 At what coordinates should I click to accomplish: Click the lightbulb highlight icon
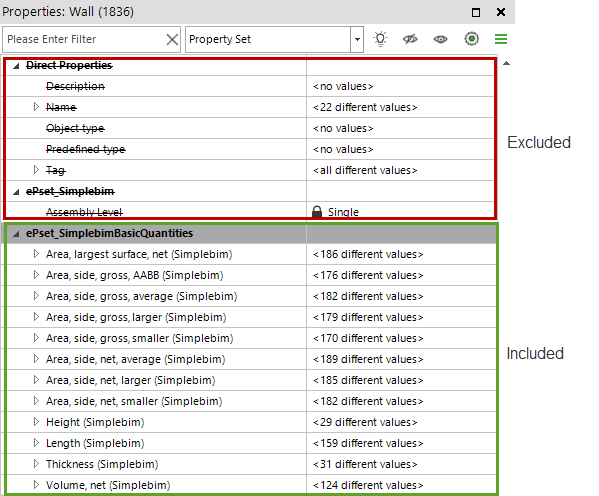380,39
